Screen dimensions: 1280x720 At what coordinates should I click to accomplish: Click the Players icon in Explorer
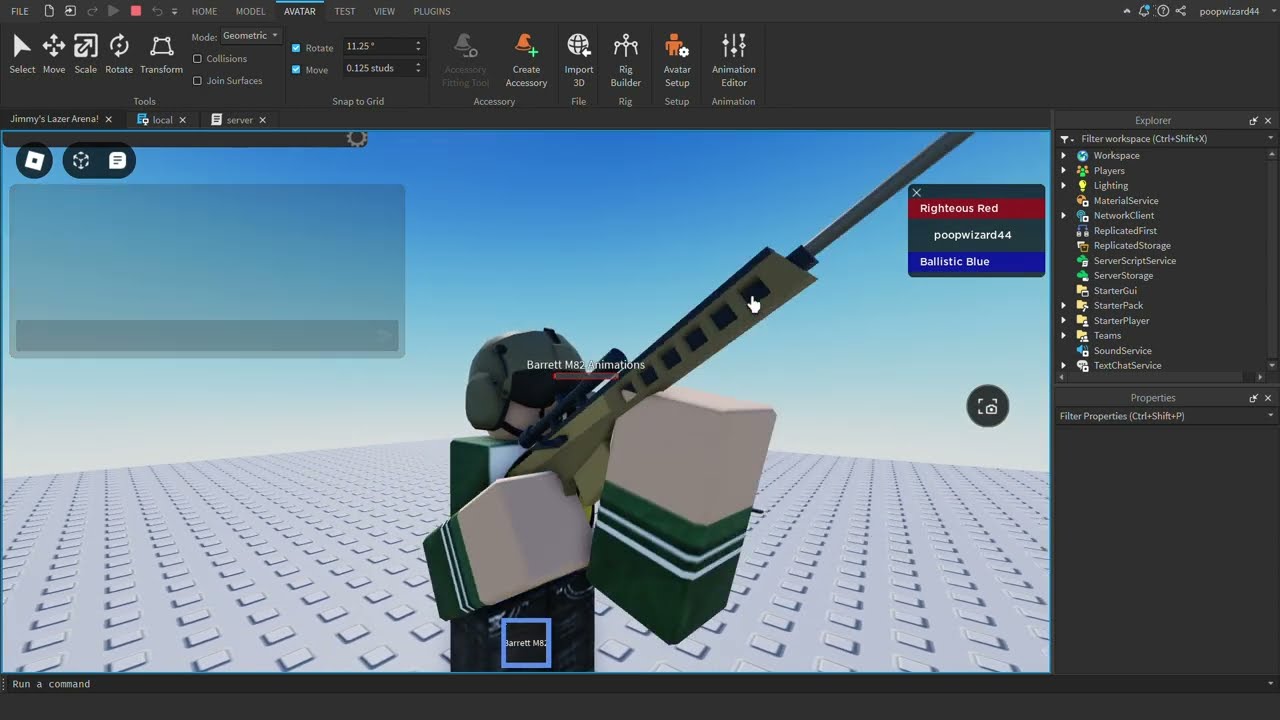[x=1082, y=171]
